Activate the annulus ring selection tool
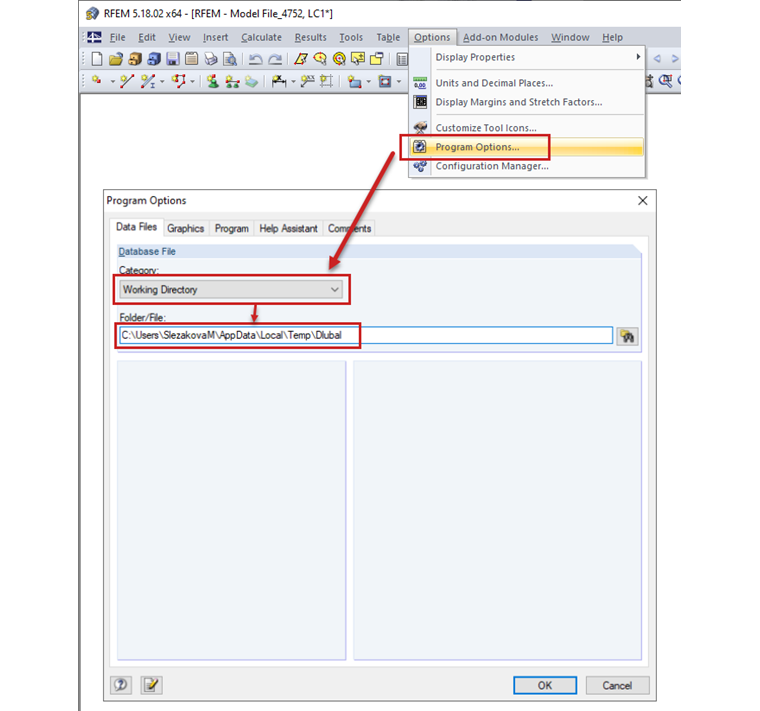The image size is (760, 711). [339, 59]
